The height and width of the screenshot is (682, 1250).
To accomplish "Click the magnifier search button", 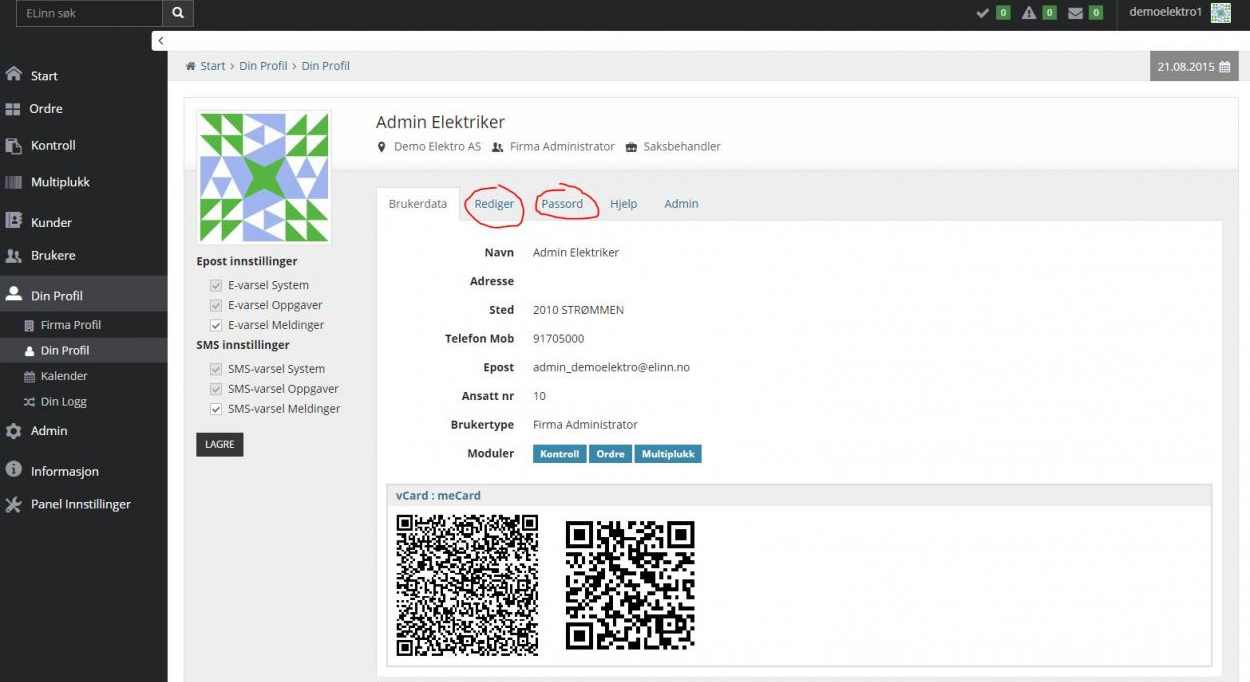I will [x=178, y=13].
